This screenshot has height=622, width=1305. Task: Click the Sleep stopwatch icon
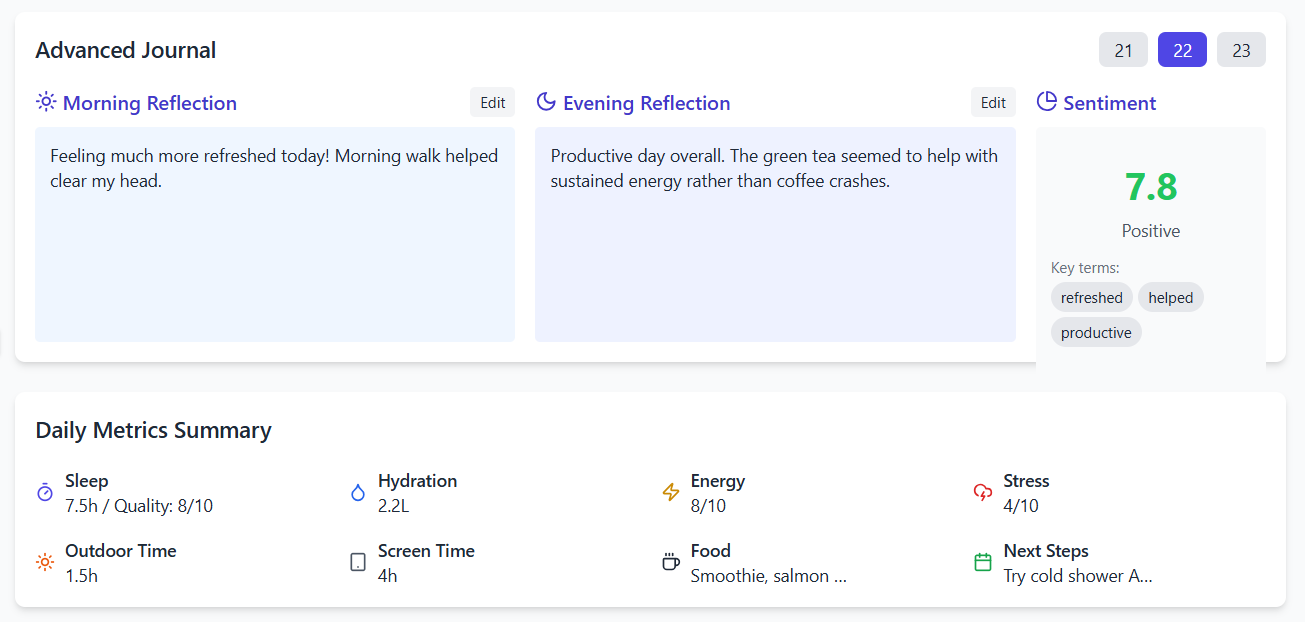click(x=45, y=492)
